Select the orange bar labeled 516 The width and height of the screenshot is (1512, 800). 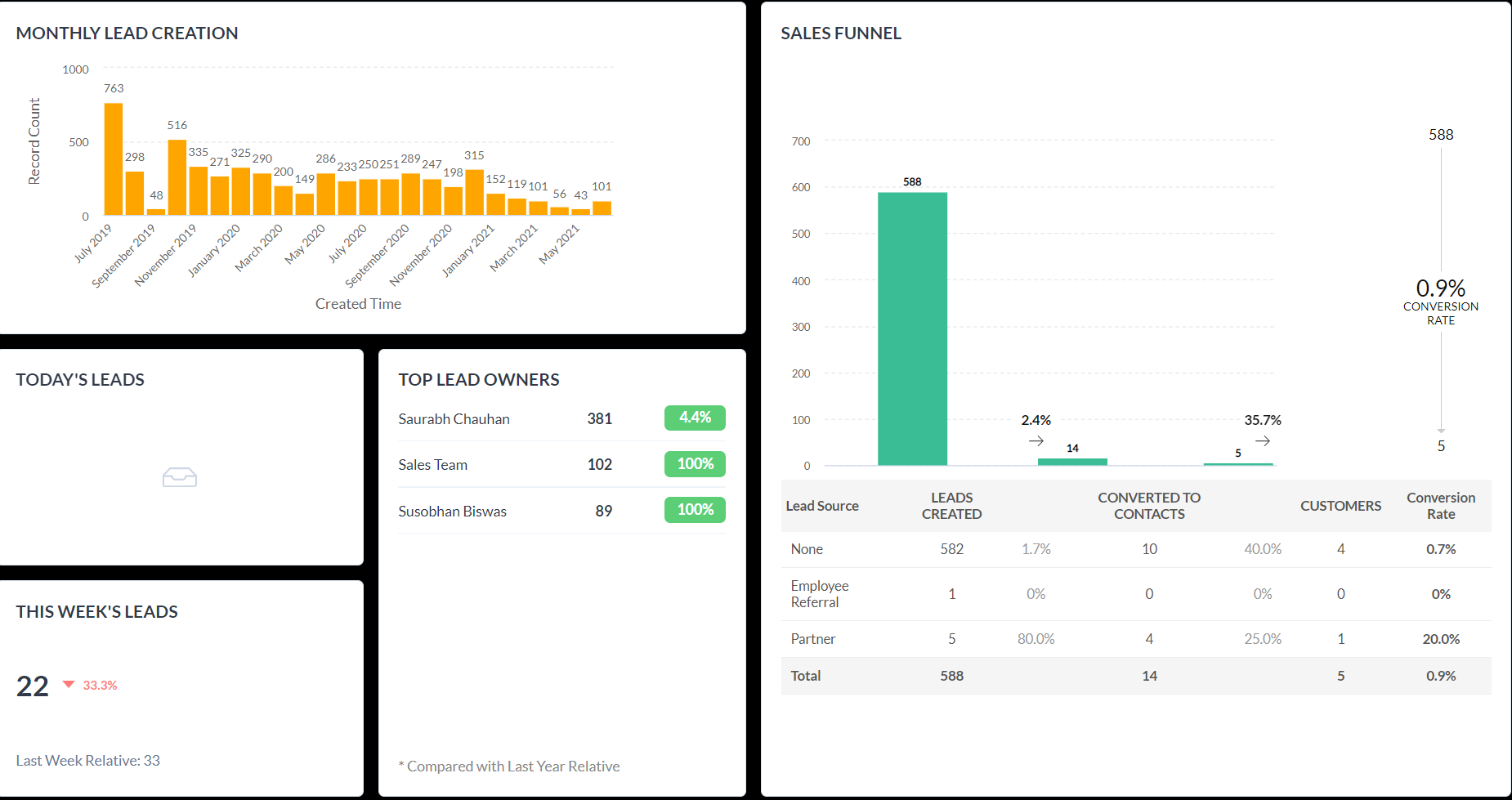click(x=177, y=177)
